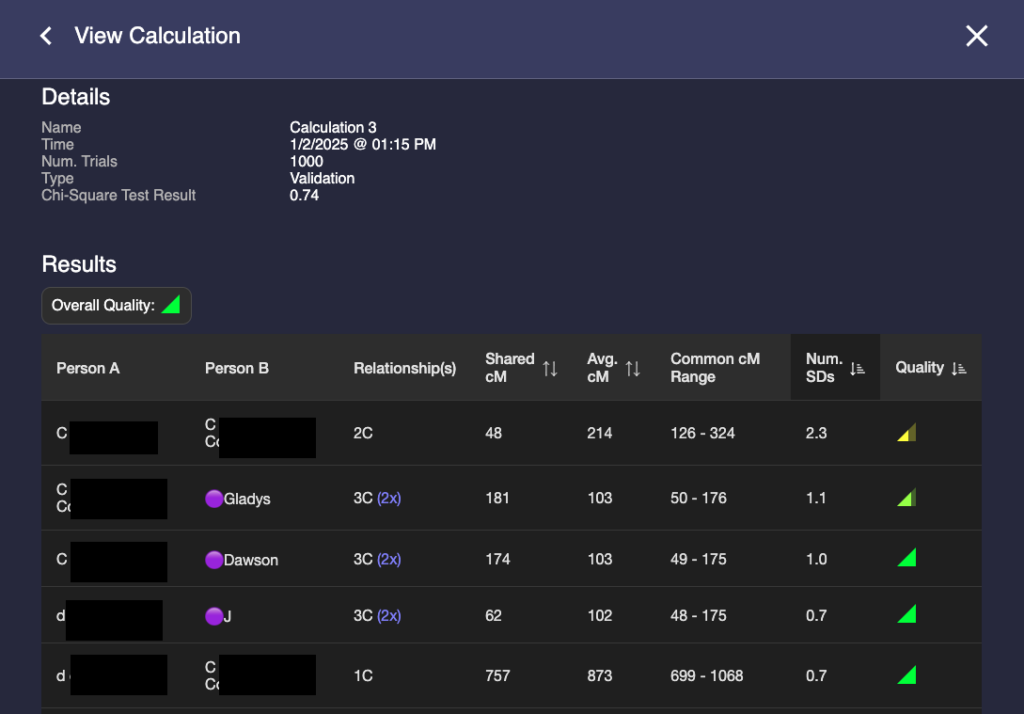Click the Chi-Square Test Result value 0.74
Screen dimensions: 1024x714
[x=304, y=195]
